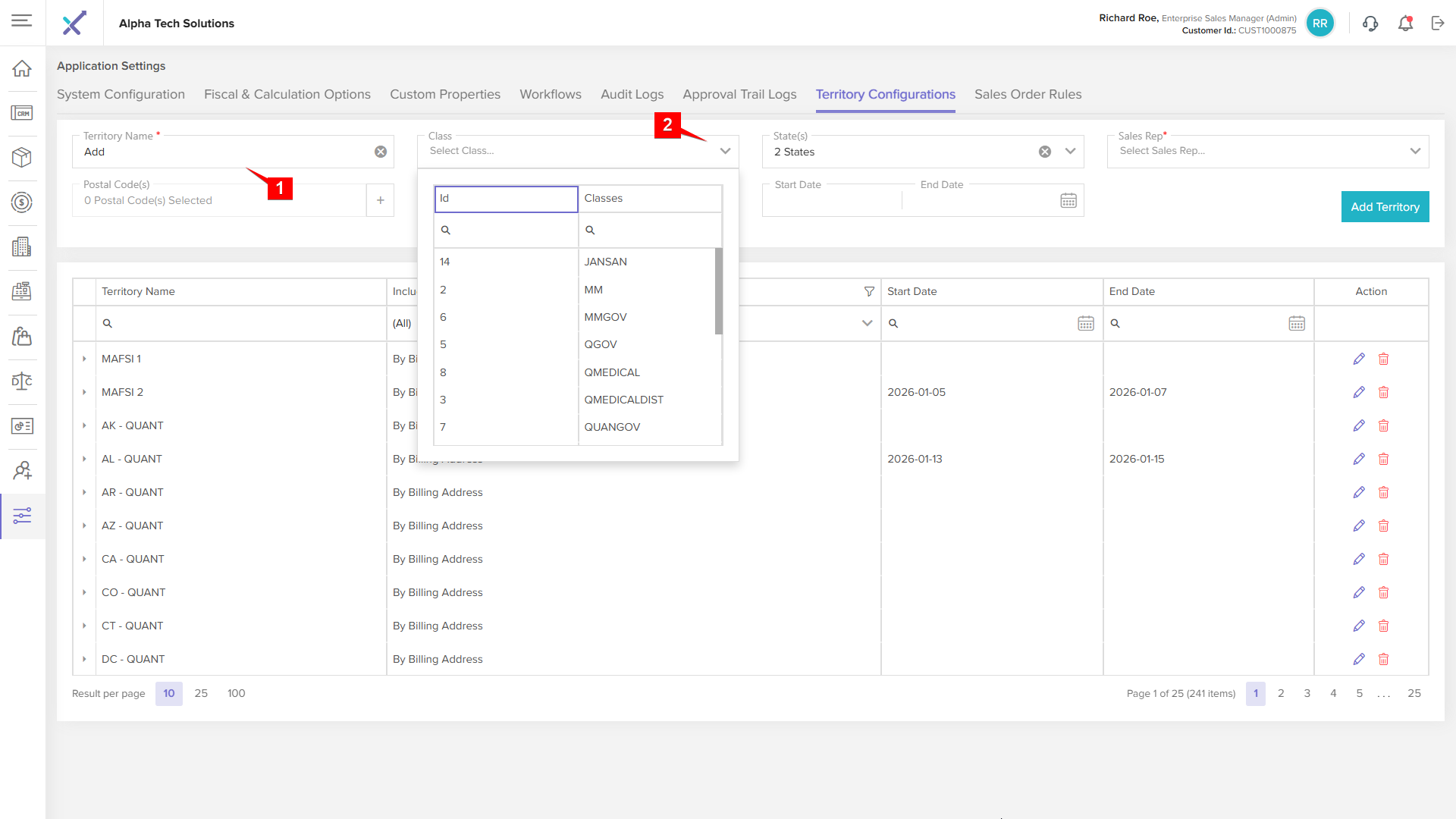
Task: Click the class list scrollbar
Action: point(718,291)
